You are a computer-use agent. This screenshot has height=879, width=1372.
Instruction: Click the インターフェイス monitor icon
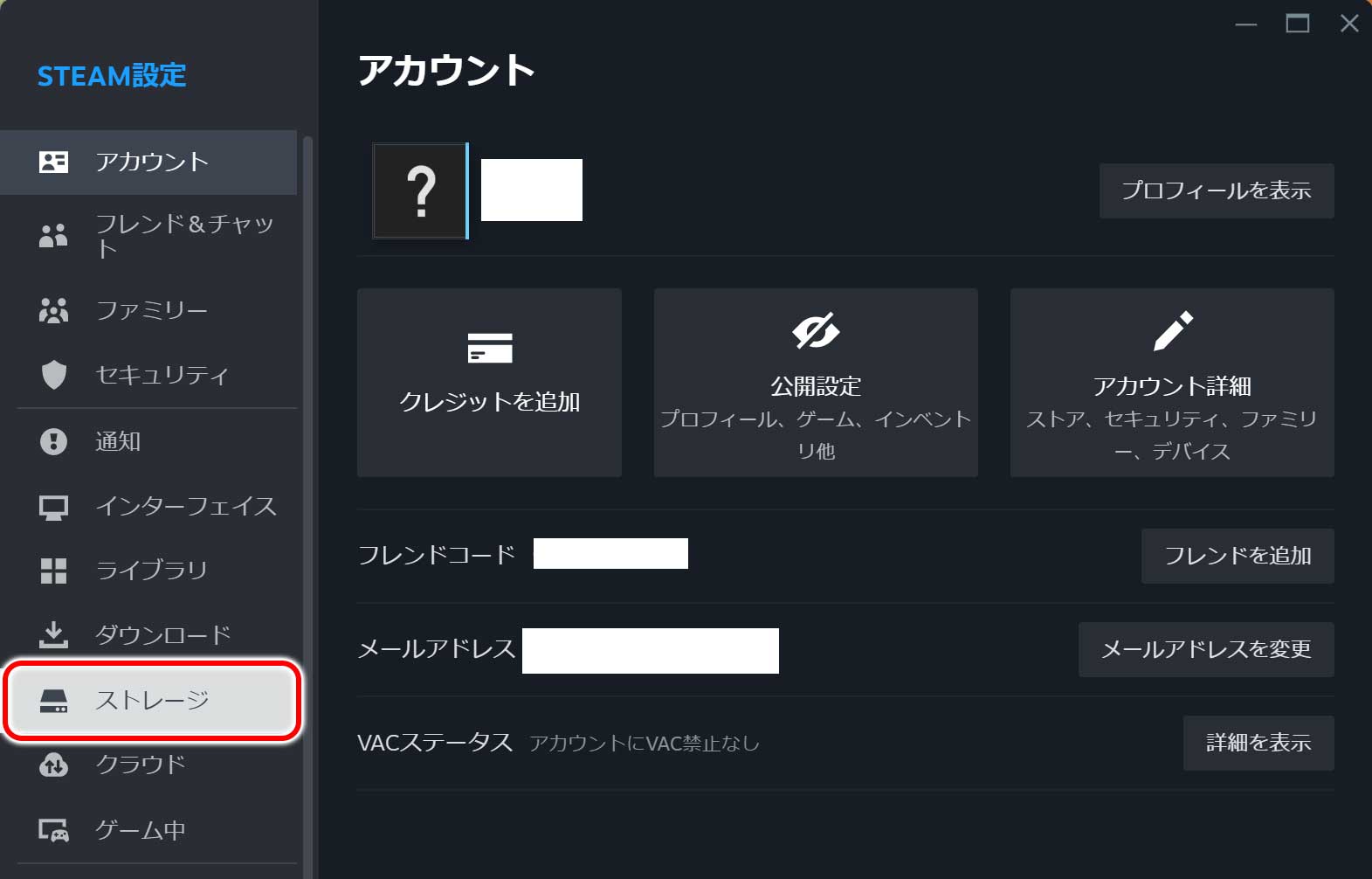53,507
